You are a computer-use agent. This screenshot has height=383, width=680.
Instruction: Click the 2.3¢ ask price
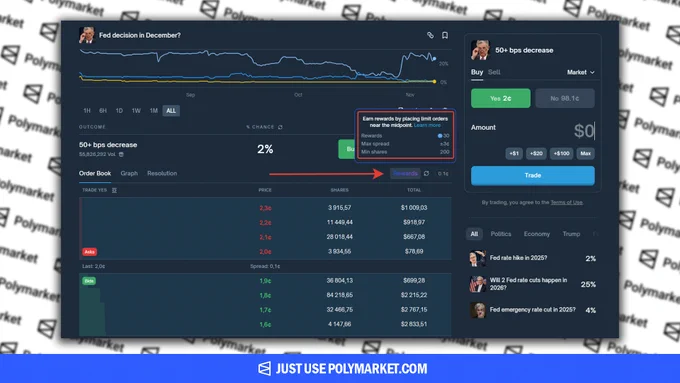pos(265,208)
